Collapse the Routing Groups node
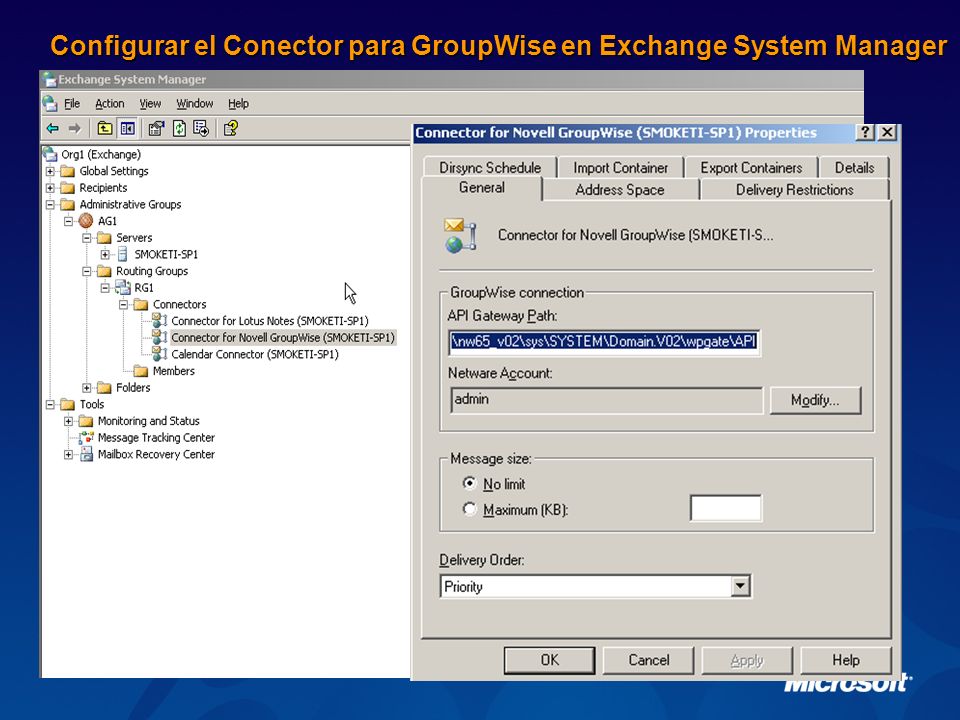The width and height of the screenshot is (960, 720). (87, 271)
